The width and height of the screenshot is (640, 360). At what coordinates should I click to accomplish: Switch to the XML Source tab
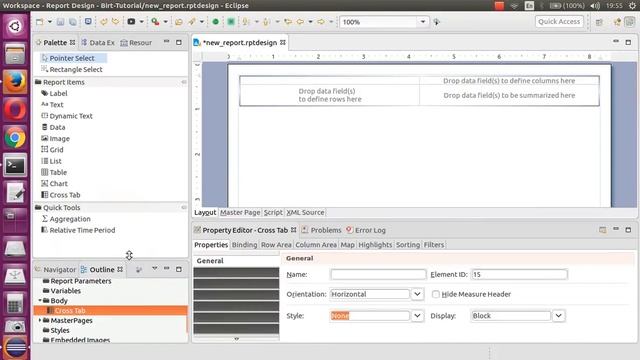click(x=305, y=213)
